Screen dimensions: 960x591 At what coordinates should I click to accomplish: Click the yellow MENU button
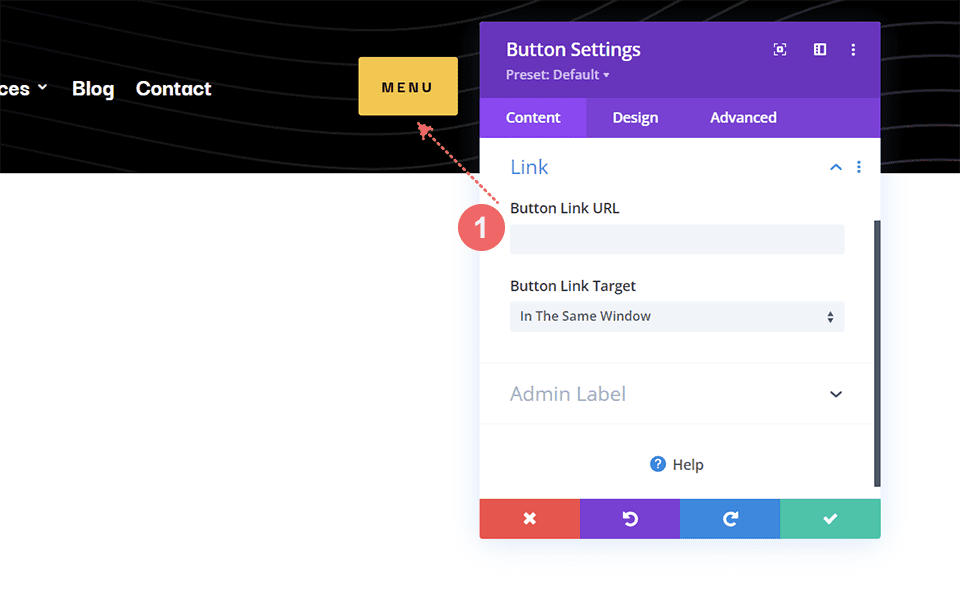click(407, 86)
